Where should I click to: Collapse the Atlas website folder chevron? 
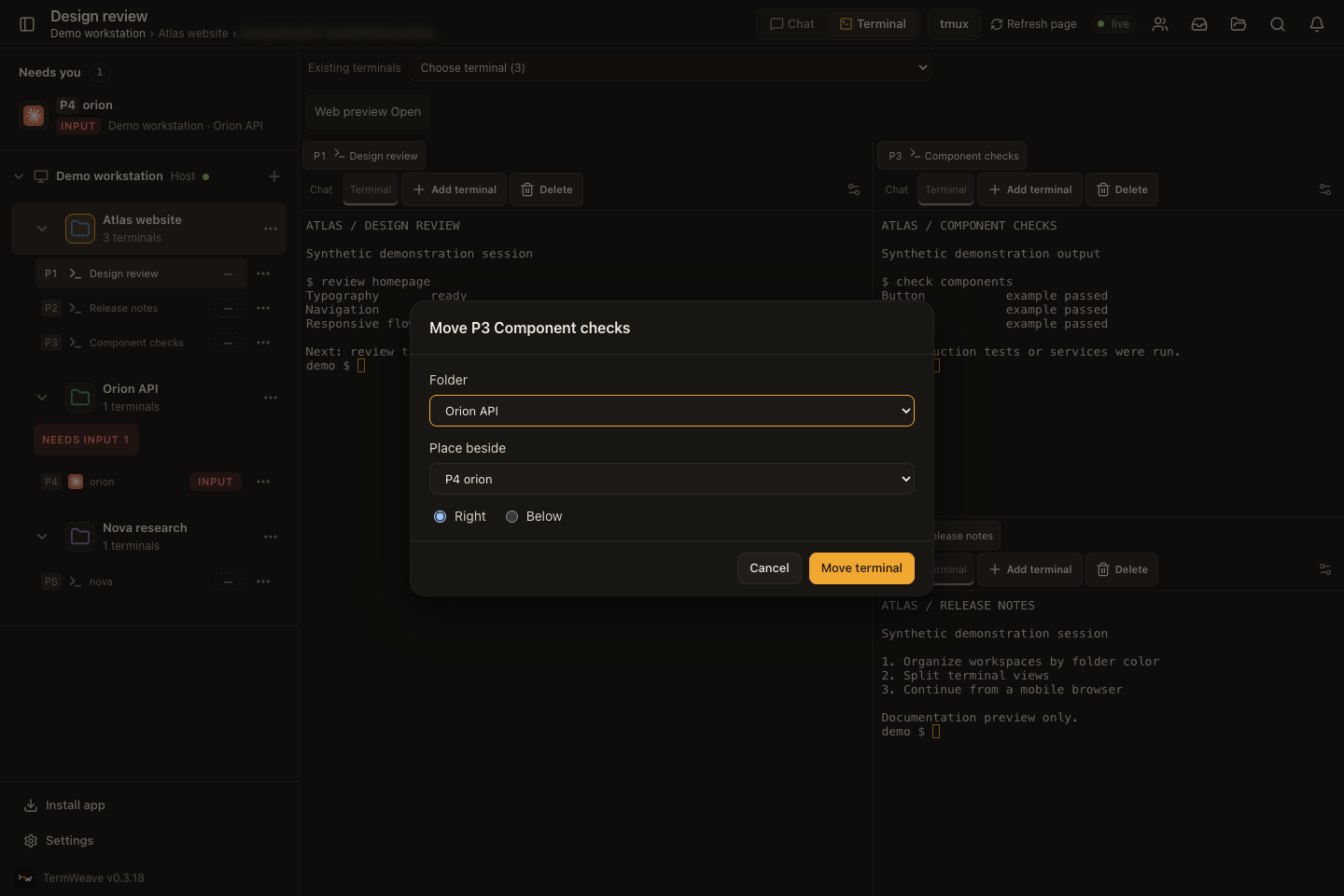tap(42, 229)
